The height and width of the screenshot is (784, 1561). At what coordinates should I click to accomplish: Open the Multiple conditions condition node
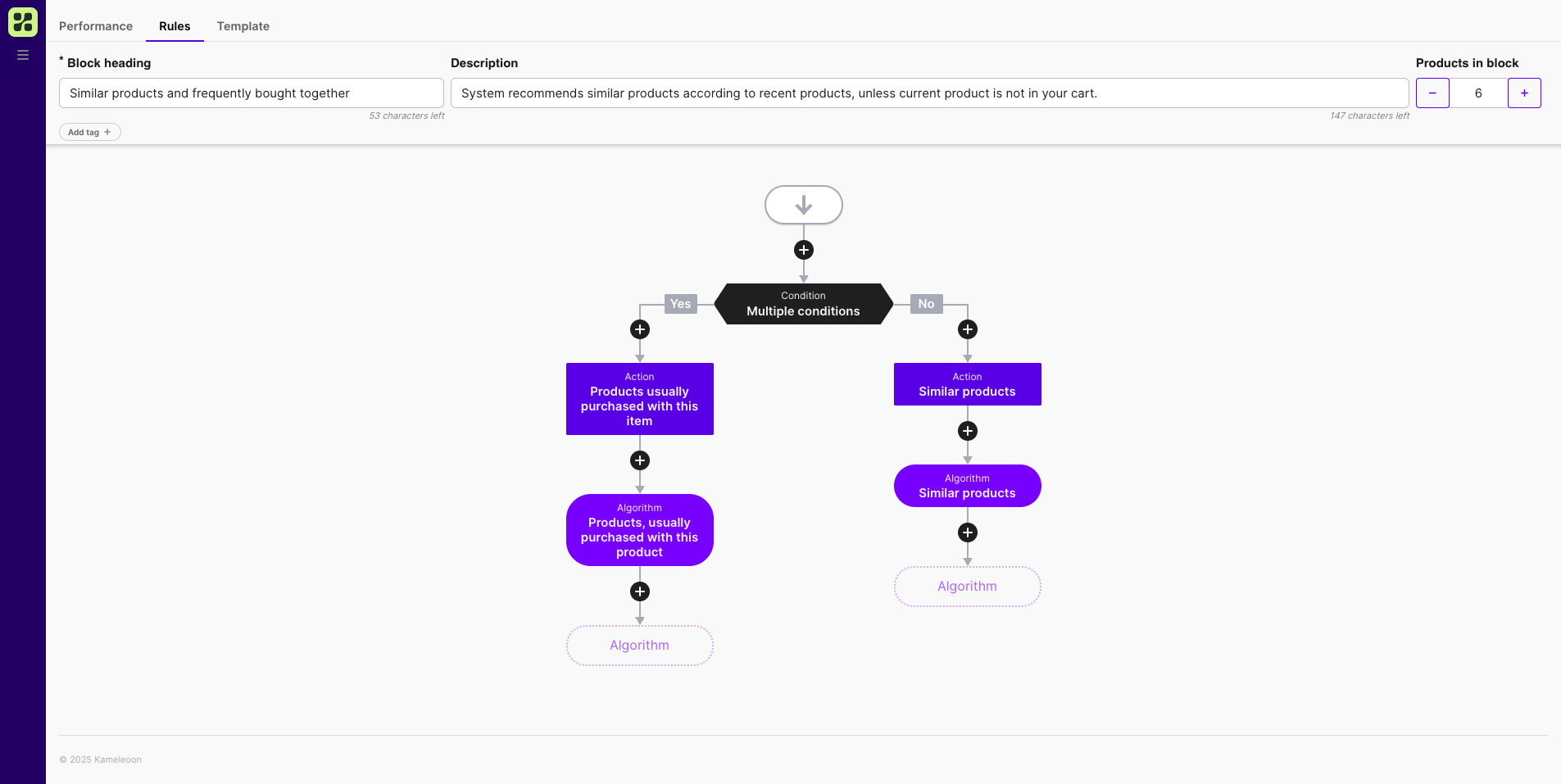click(803, 304)
